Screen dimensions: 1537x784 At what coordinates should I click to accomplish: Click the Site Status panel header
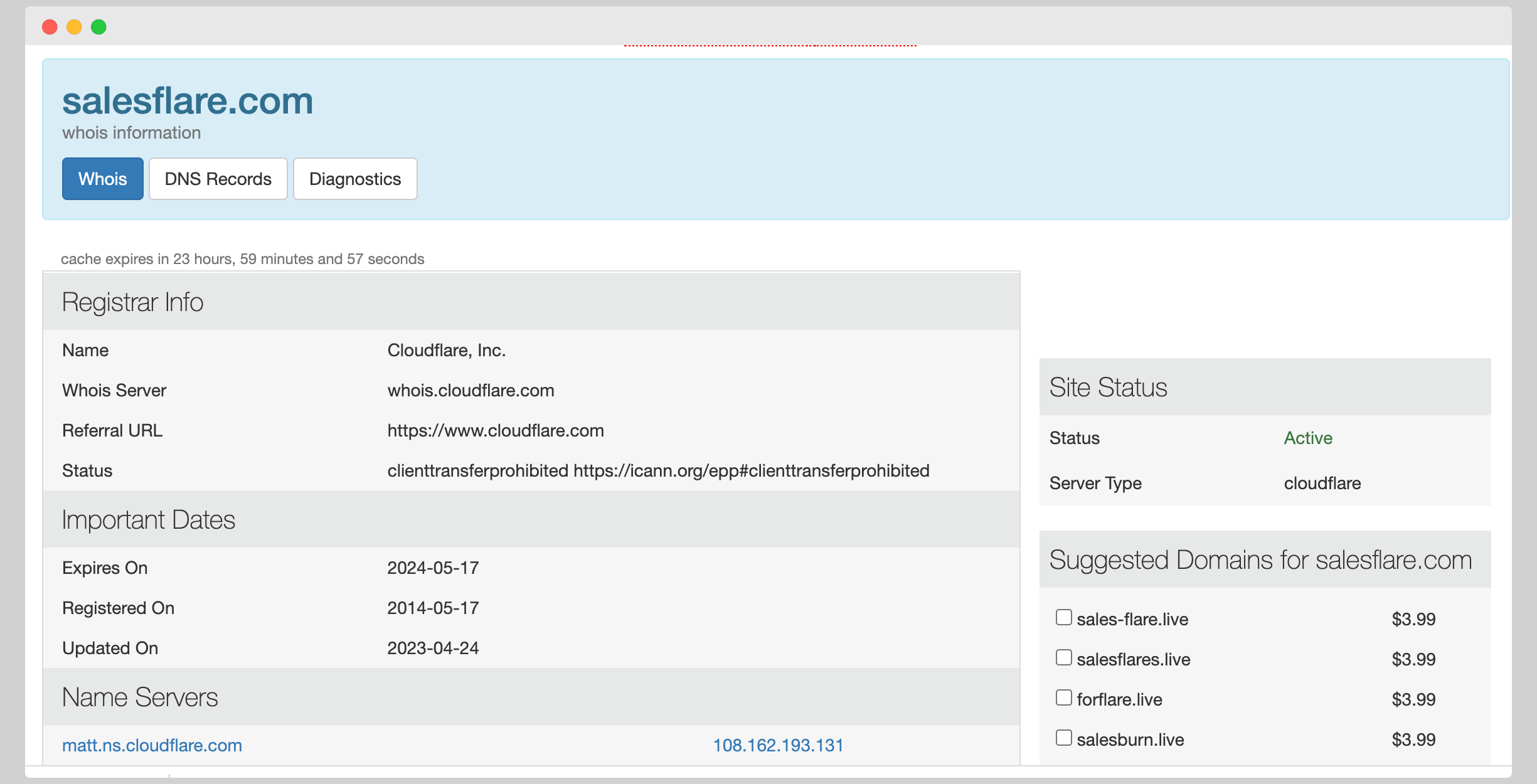coord(1108,388)
